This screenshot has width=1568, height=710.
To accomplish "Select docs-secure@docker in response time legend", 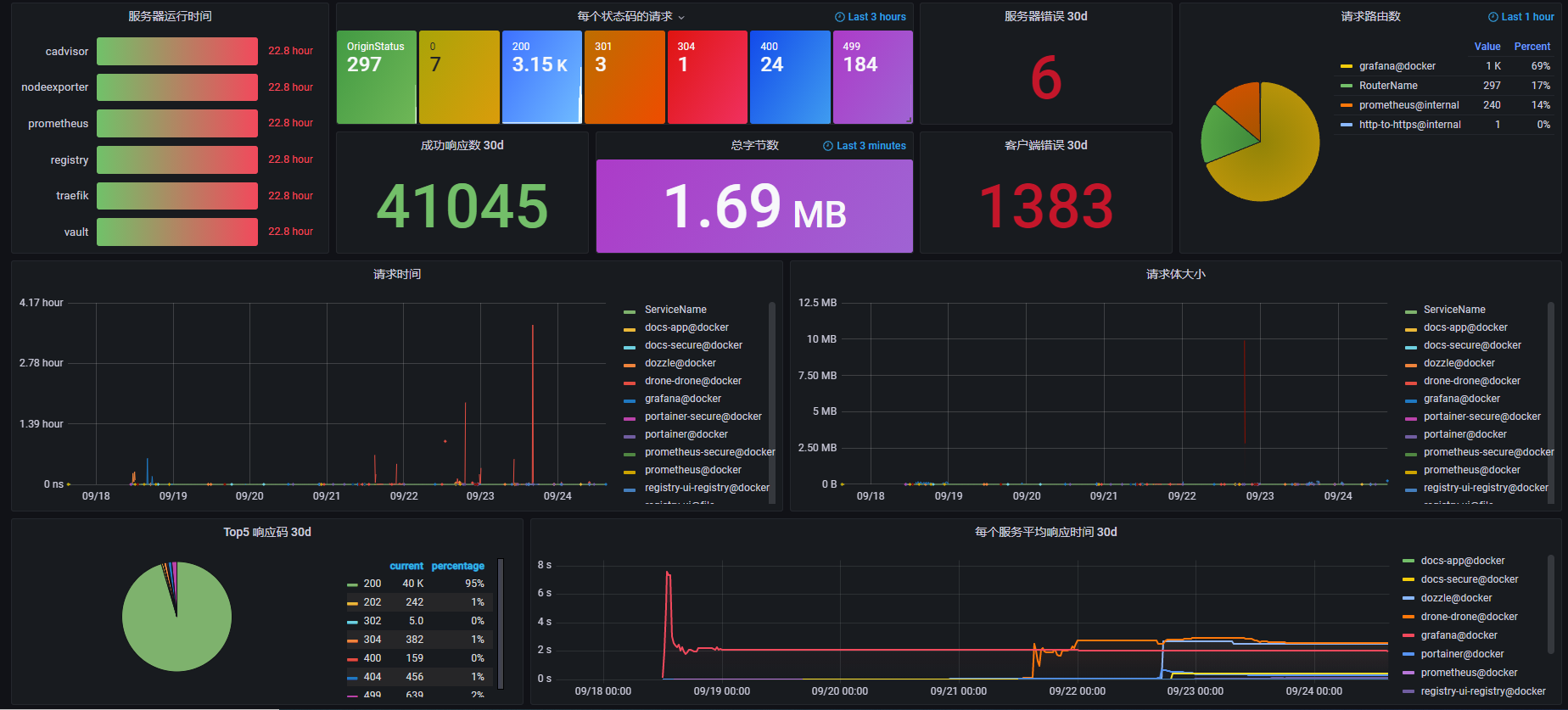I will pos(1469,579).
